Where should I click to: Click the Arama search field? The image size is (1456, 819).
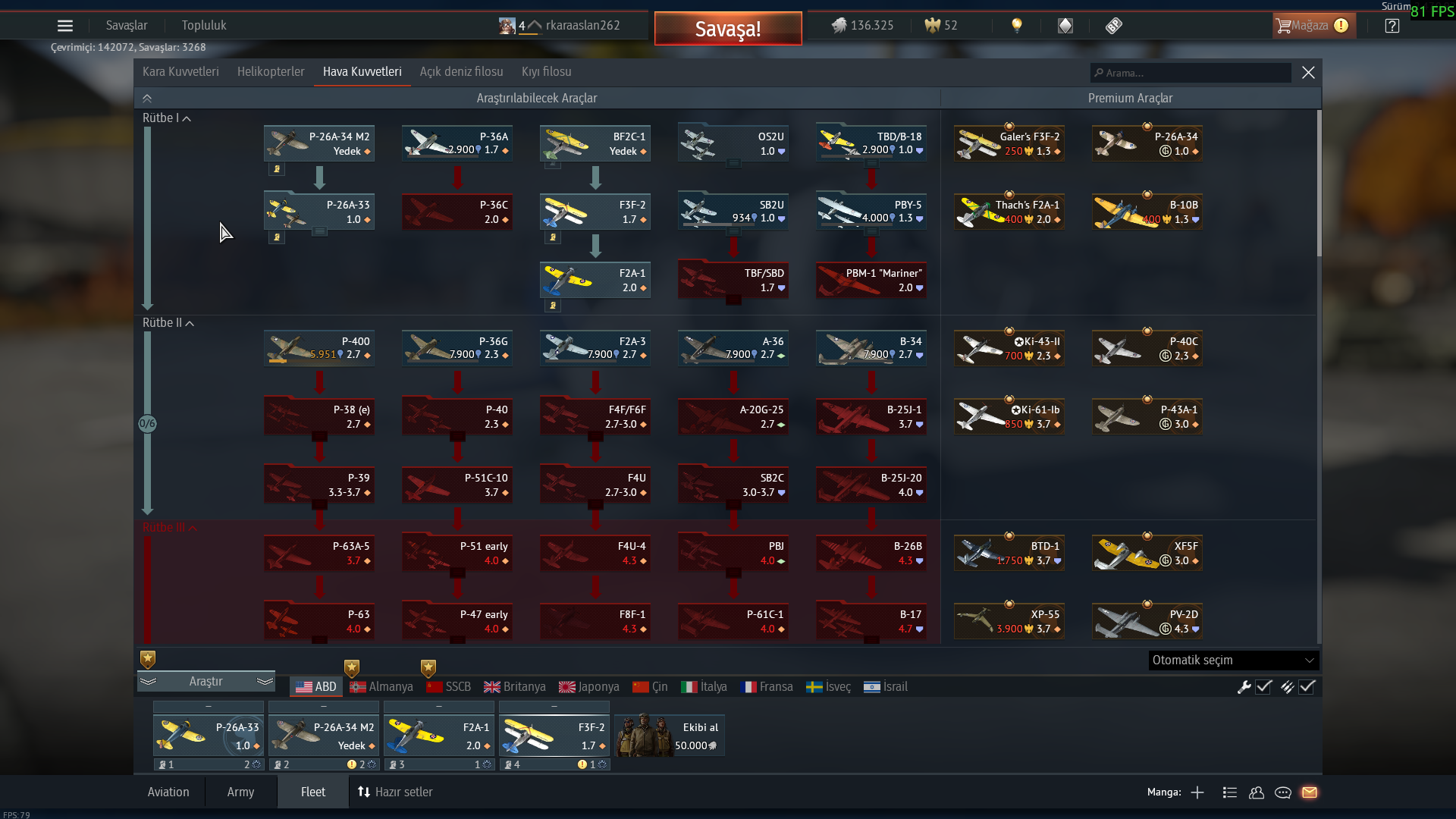click(1191, 73)
